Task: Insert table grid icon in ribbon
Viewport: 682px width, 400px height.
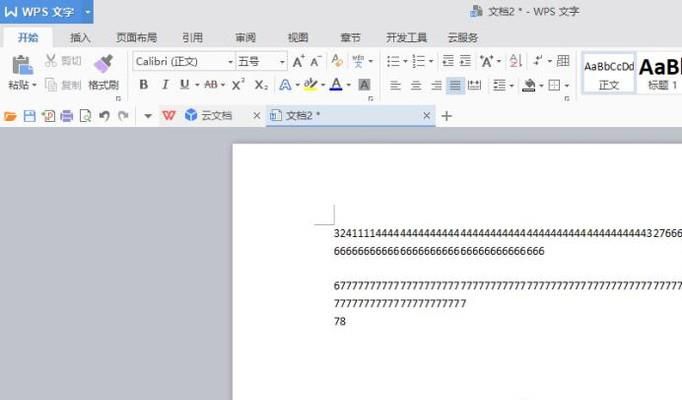Action: point(563,60)
